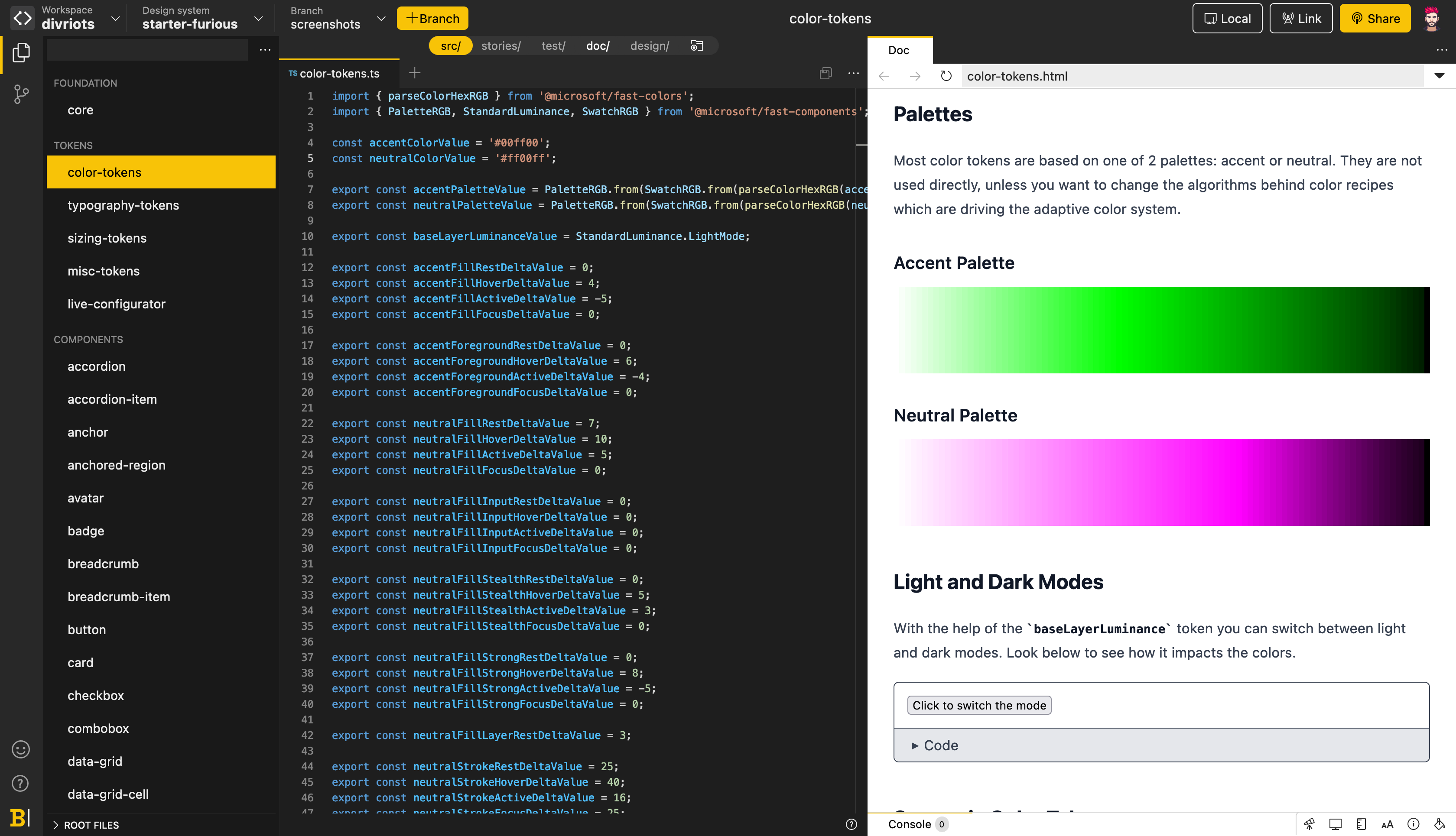This screenshot has width=1456, height=836.
Task: Toggle the doc/ folder filter
Action: pos(597,46)
